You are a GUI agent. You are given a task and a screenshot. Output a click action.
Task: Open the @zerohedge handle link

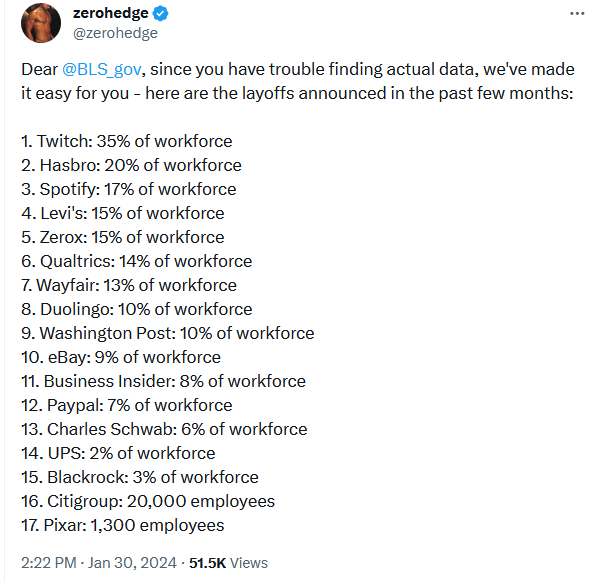click(x=115, y=33)
